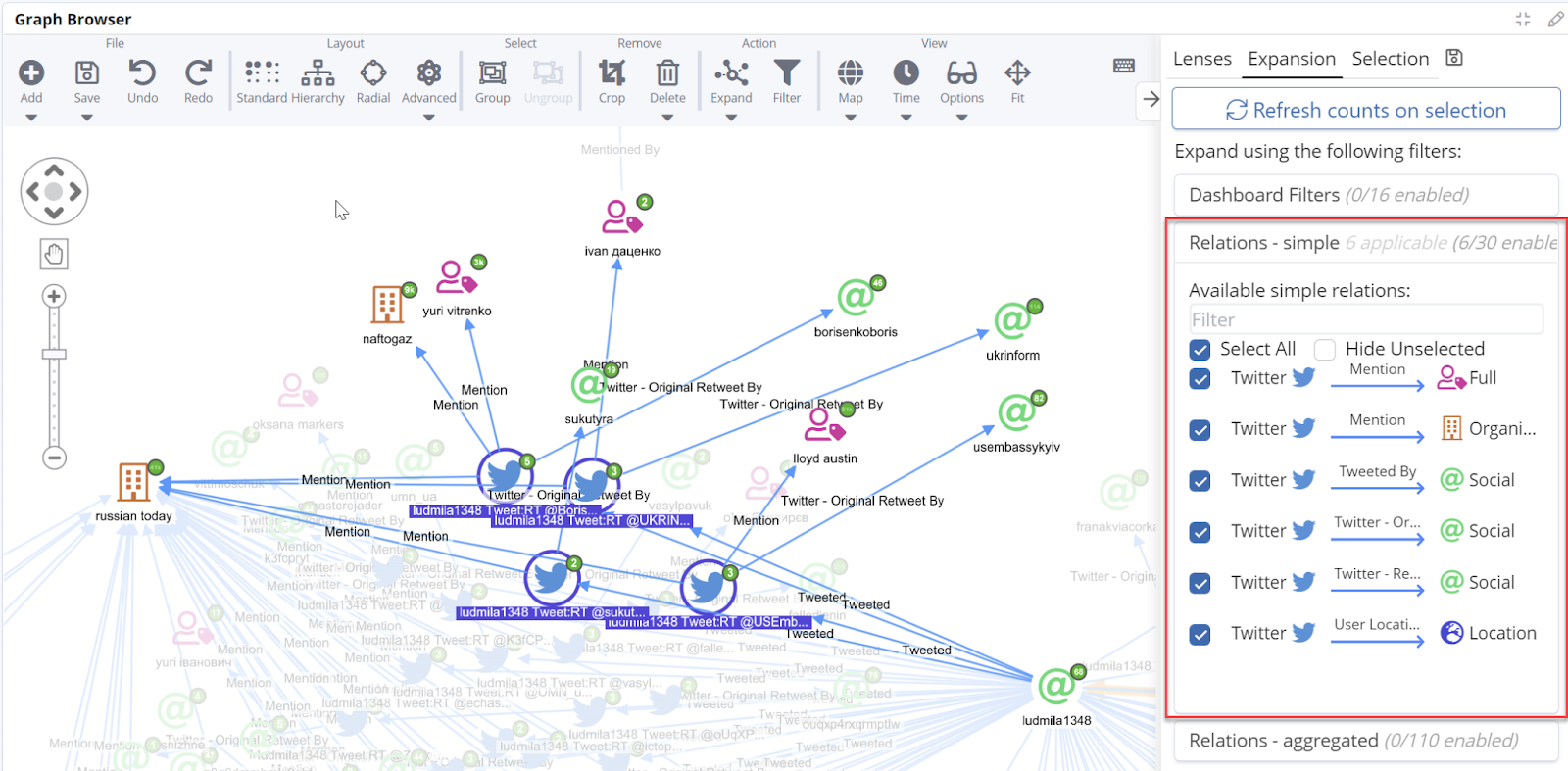This screenshot has width=1568, height=771.
Task: Click Refresh counts on selection button
Action: point(1366,110)
